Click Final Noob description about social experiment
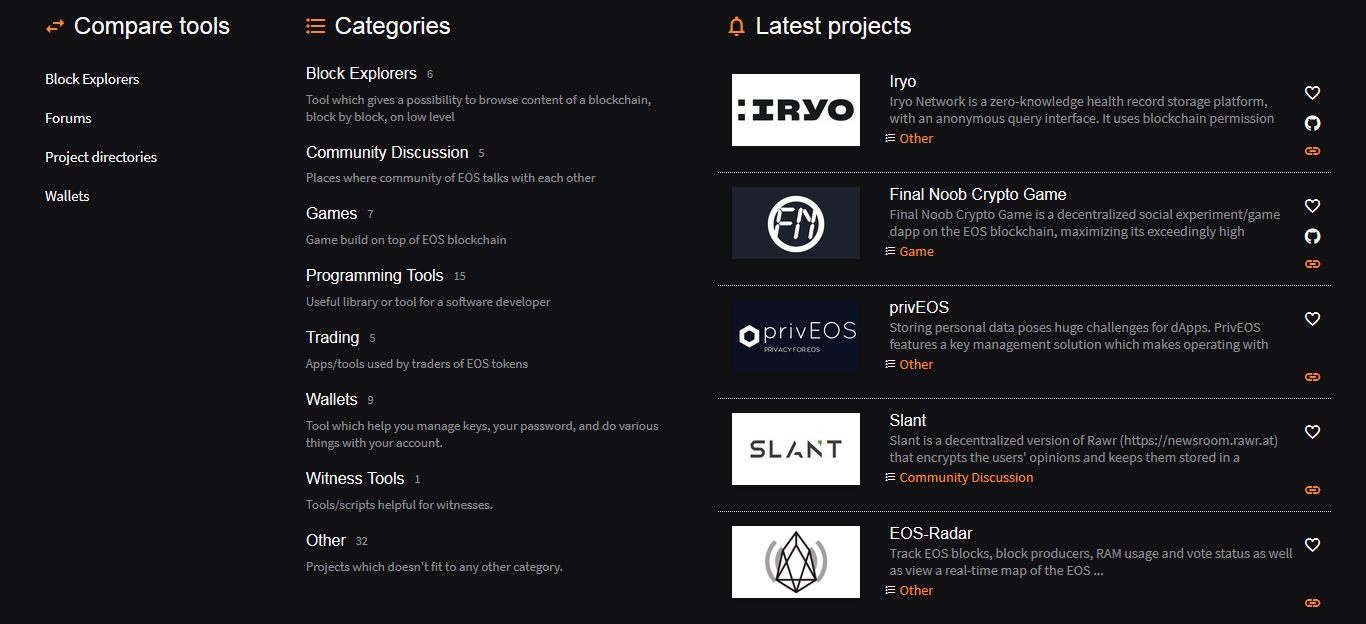This screenshot has width=1366, height=624. click(1085, 223)
